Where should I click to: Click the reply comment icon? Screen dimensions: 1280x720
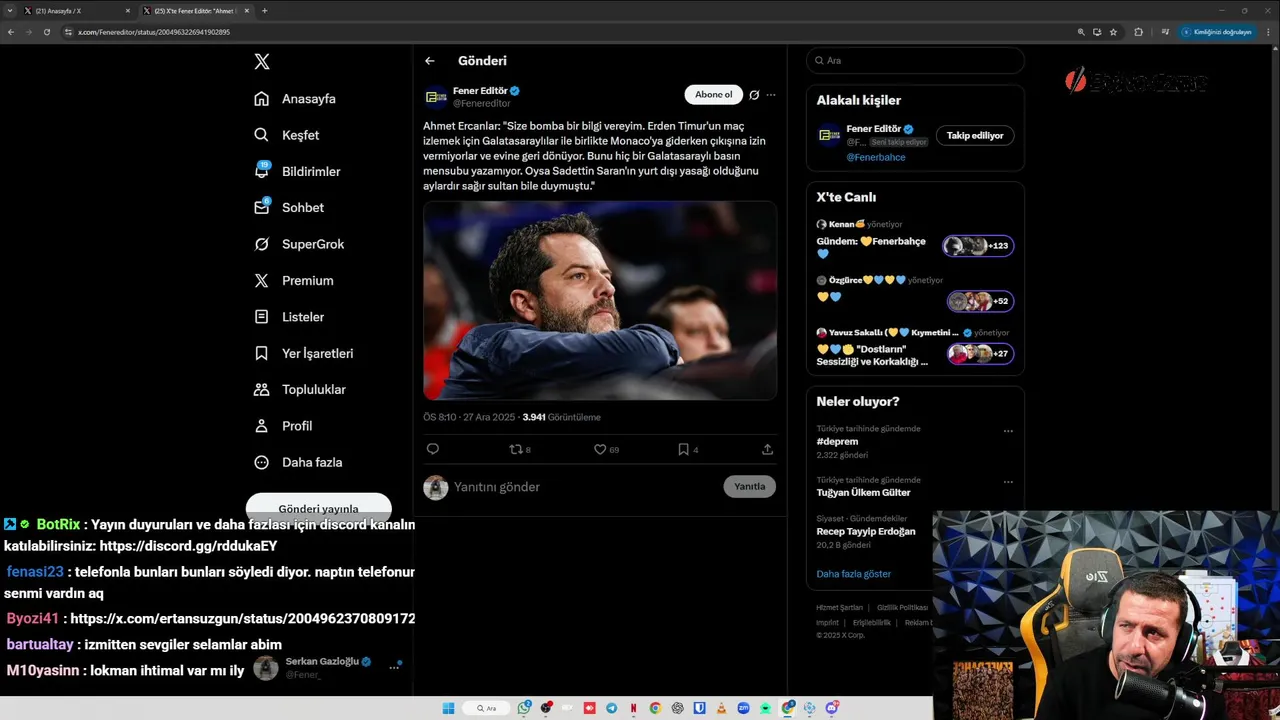[433, 450]
